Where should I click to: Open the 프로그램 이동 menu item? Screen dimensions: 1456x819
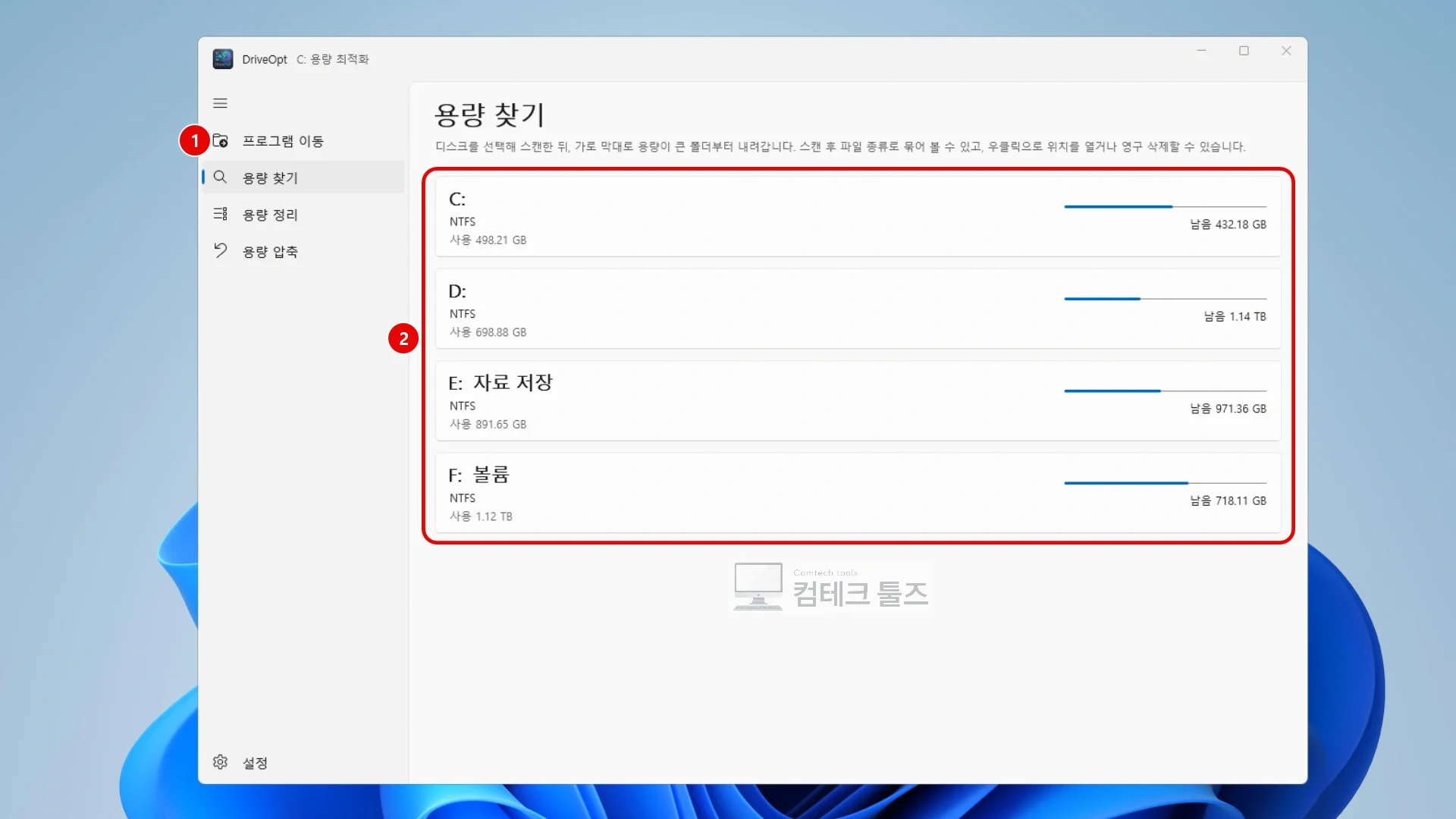click(303, 140)
